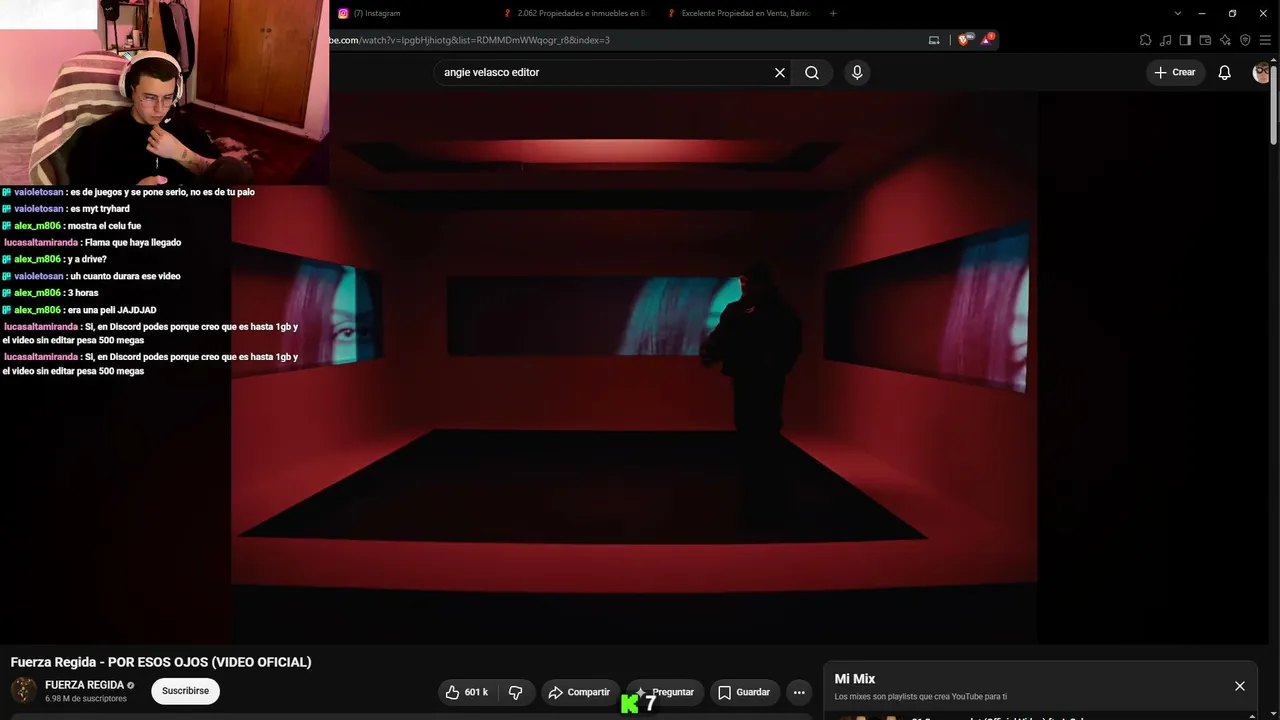Screen dimensions: 1280x720
Task: Click the cast/install icon in address bar
Action: (934, 40)
